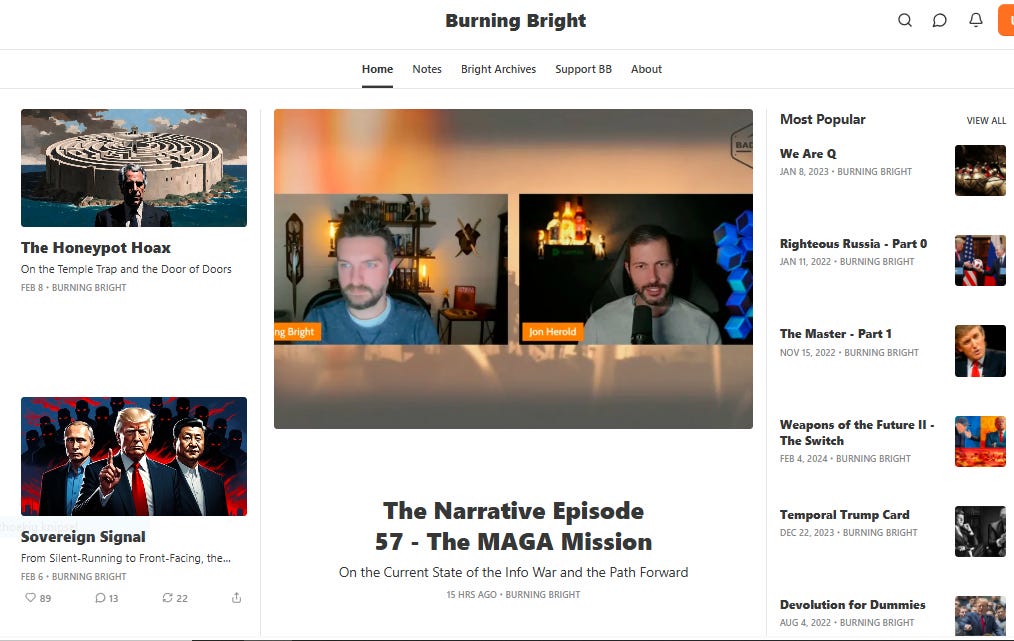Viewport: 1014px width, 641px height.
Task: Open the We Are Q post
Action: pyautogui.click(x=808, y=154)
